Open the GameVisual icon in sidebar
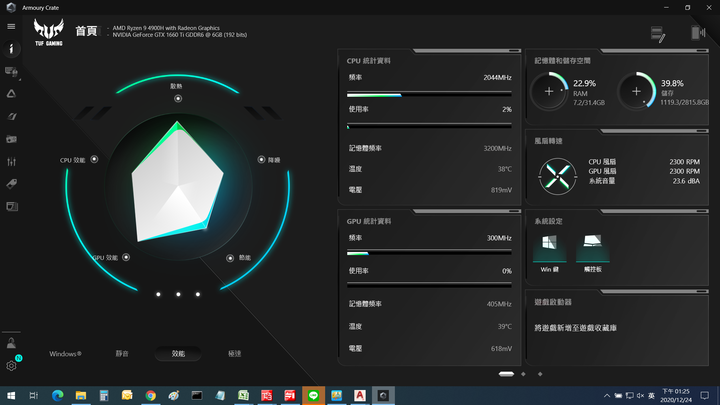The image size is (720, 405). (11, 116)
